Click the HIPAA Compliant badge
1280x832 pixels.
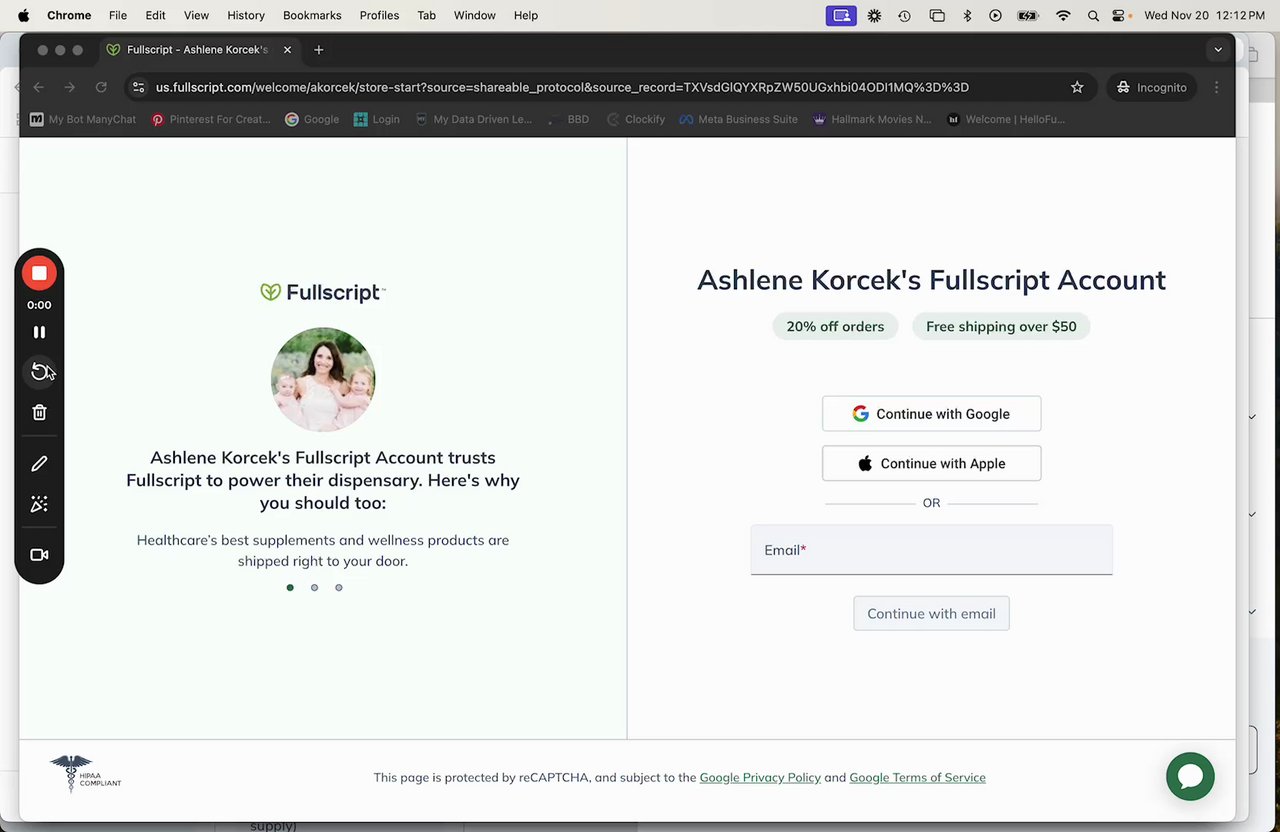(x=85, y=774)
